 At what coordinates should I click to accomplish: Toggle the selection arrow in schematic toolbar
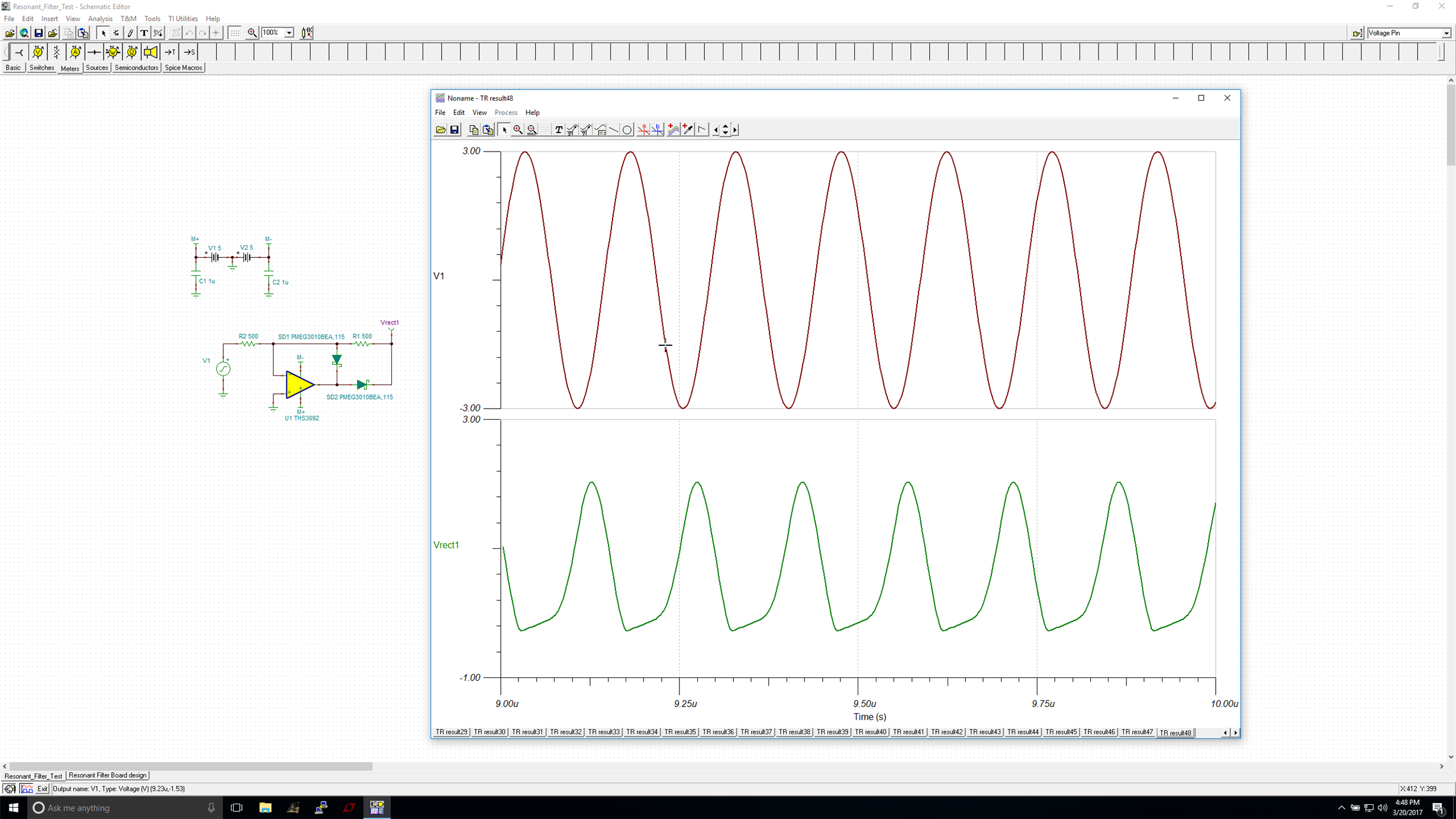103,33
